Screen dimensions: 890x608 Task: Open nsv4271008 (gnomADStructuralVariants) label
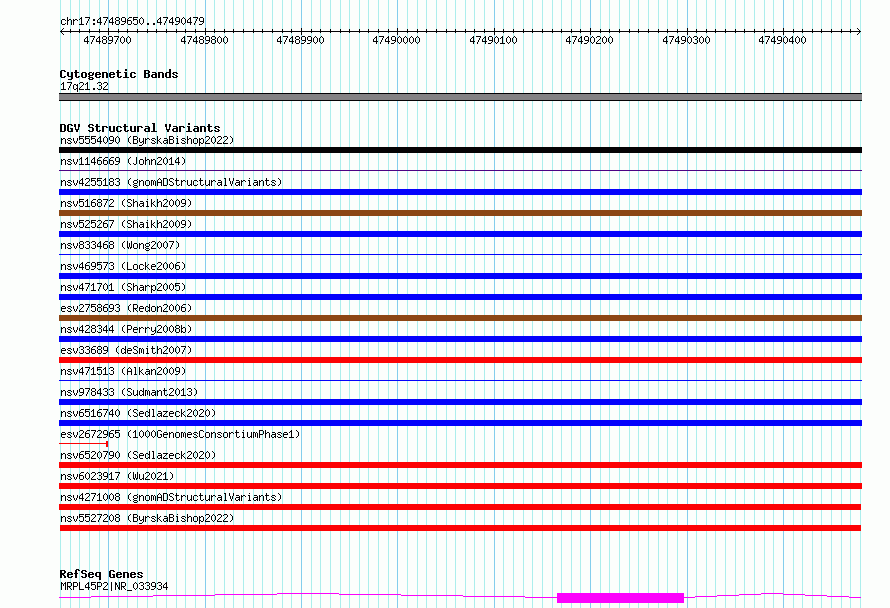[171, 497]
